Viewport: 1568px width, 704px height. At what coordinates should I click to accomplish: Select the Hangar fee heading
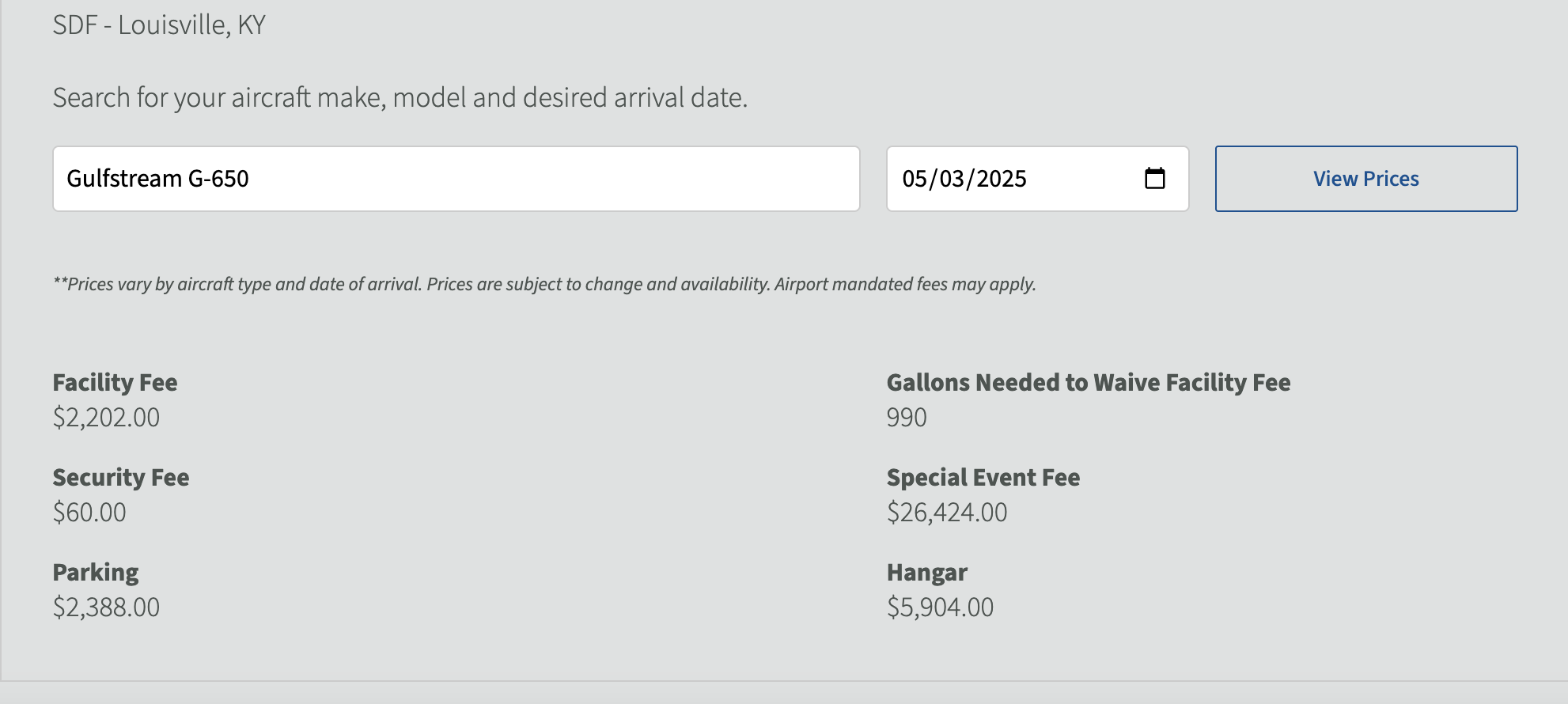[x=926, y=572]
